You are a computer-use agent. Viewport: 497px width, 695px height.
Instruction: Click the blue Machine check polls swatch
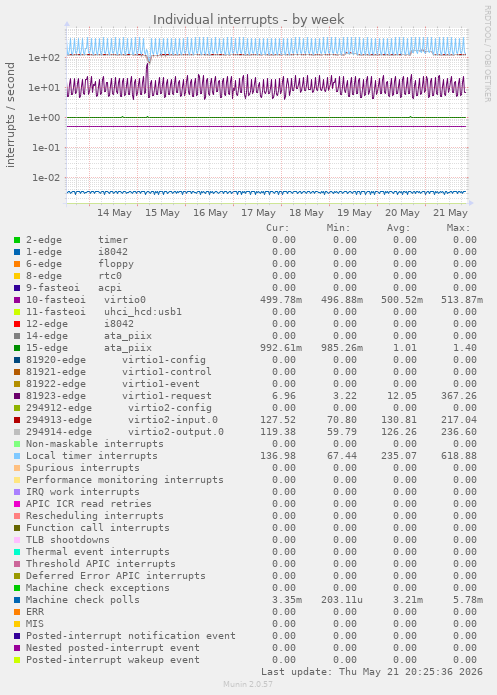17,600
